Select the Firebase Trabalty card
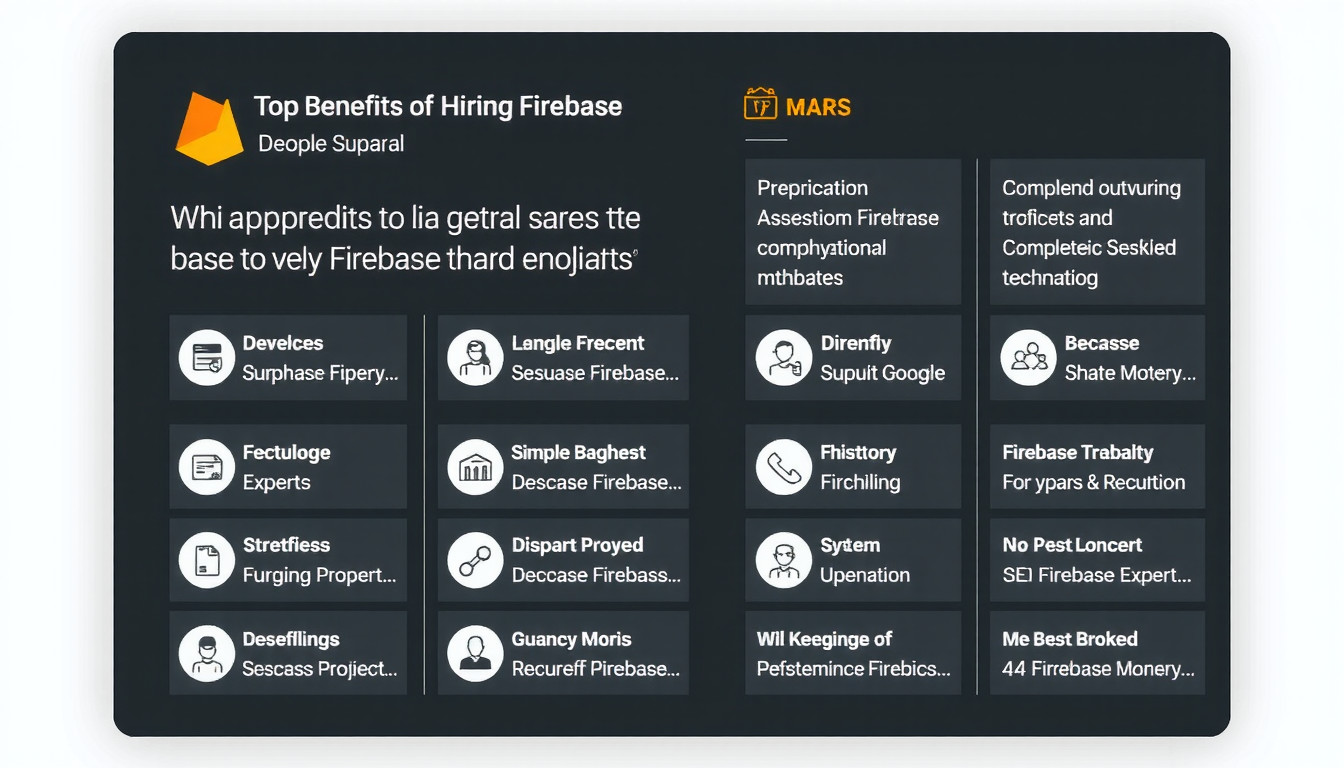The width and height of the screenshot is (1344, 768). [1097, 467]
